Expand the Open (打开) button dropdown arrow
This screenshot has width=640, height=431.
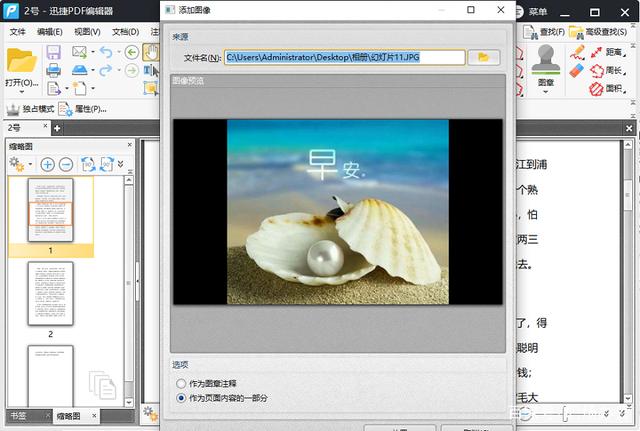(x=22, y=92)
